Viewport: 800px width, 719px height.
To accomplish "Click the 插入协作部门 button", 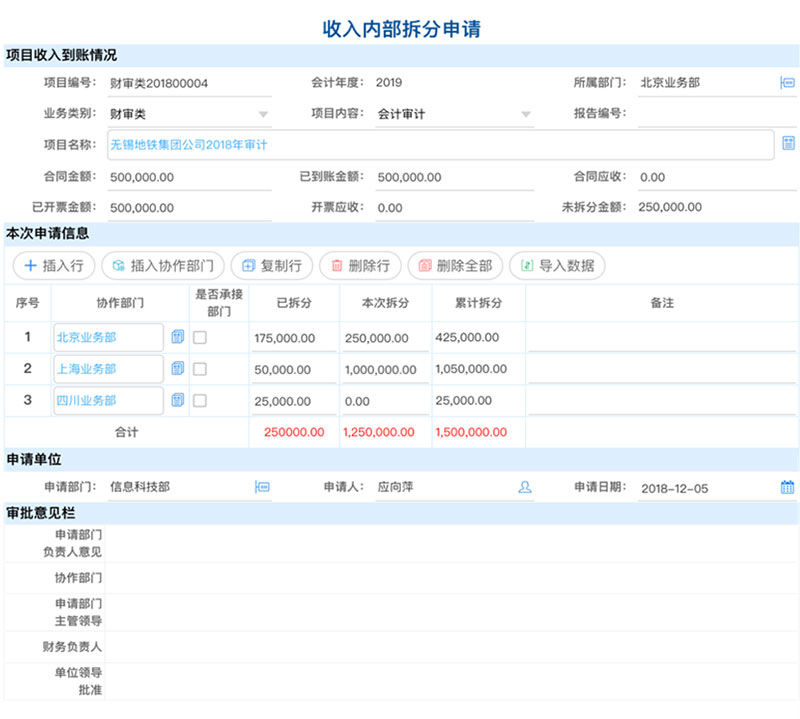I will coord(163,266).
